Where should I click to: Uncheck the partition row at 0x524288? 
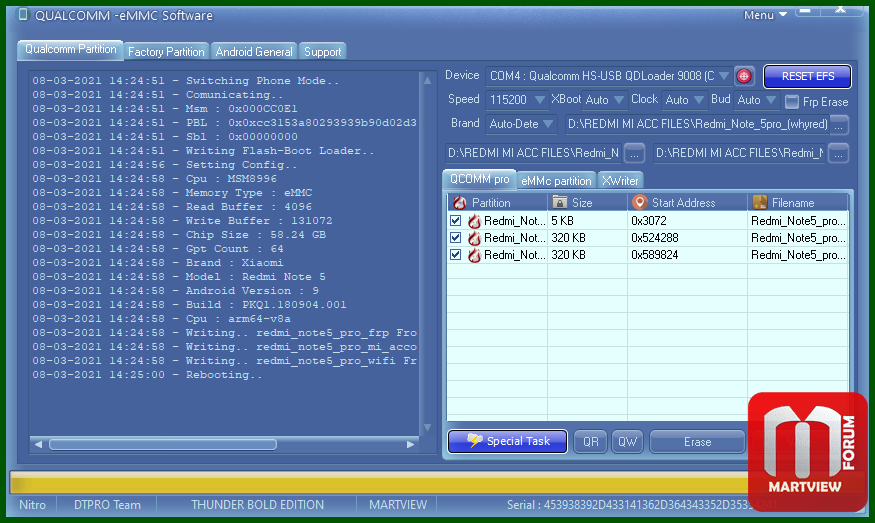pos(455,238)
